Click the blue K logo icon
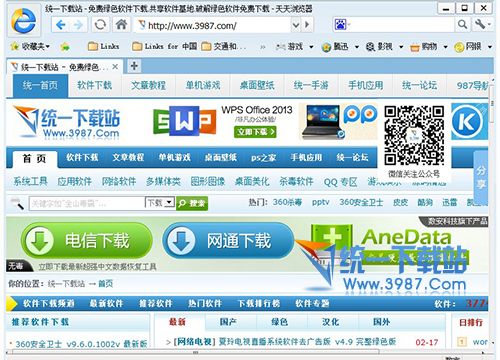Screen dimensions: 500x360 tap(467, 121)
